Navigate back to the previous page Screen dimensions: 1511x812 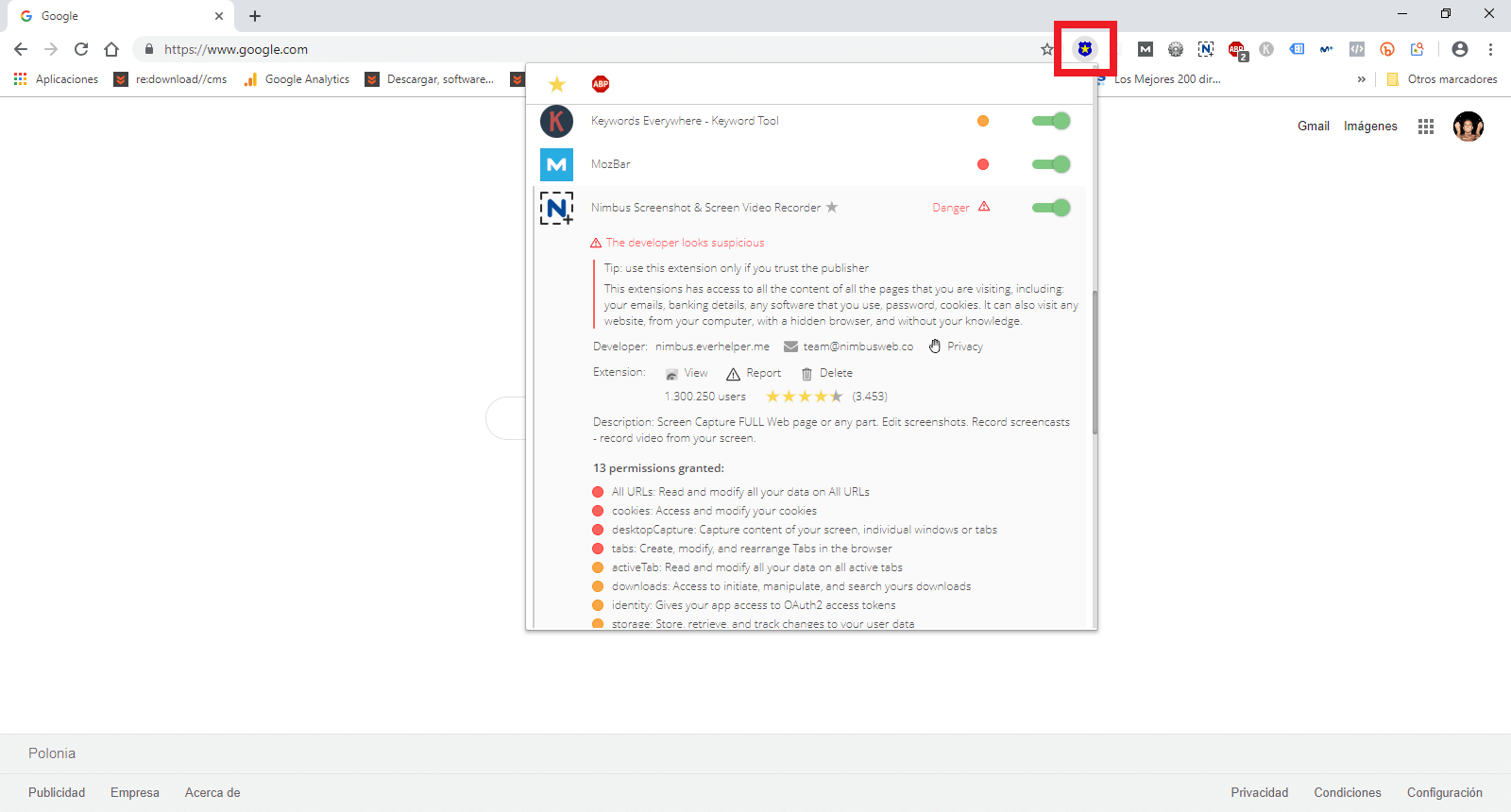click(21, 49)
